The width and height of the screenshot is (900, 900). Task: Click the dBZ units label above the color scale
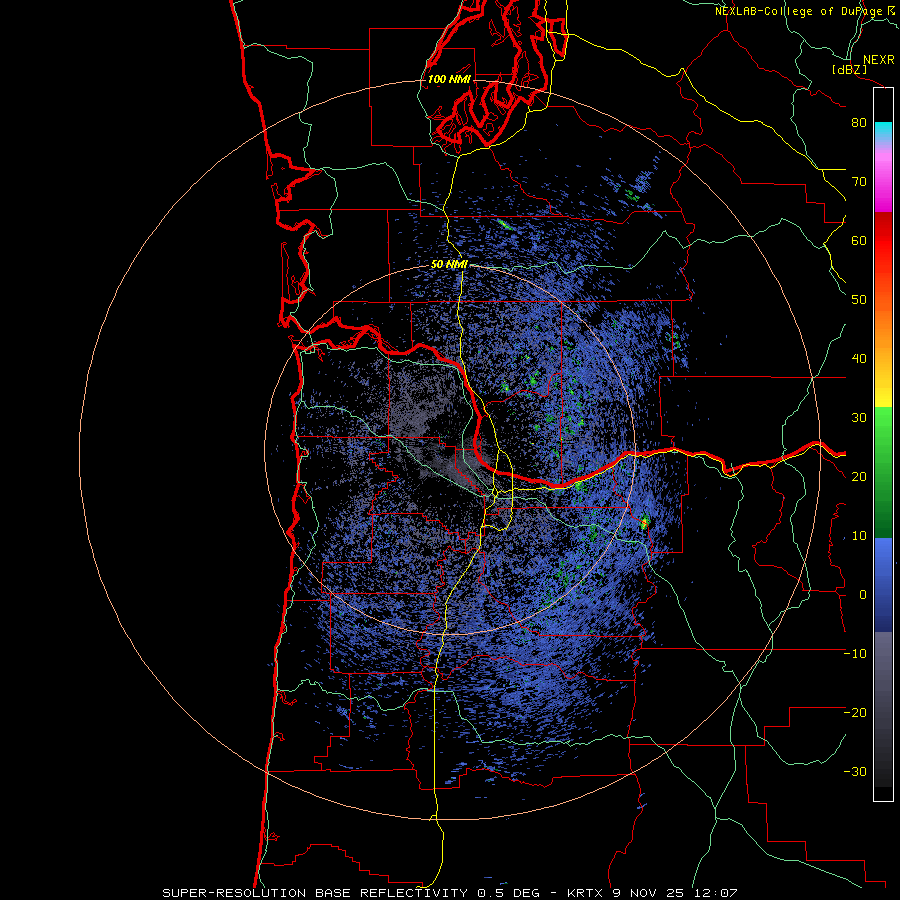(x=849, y=69)
